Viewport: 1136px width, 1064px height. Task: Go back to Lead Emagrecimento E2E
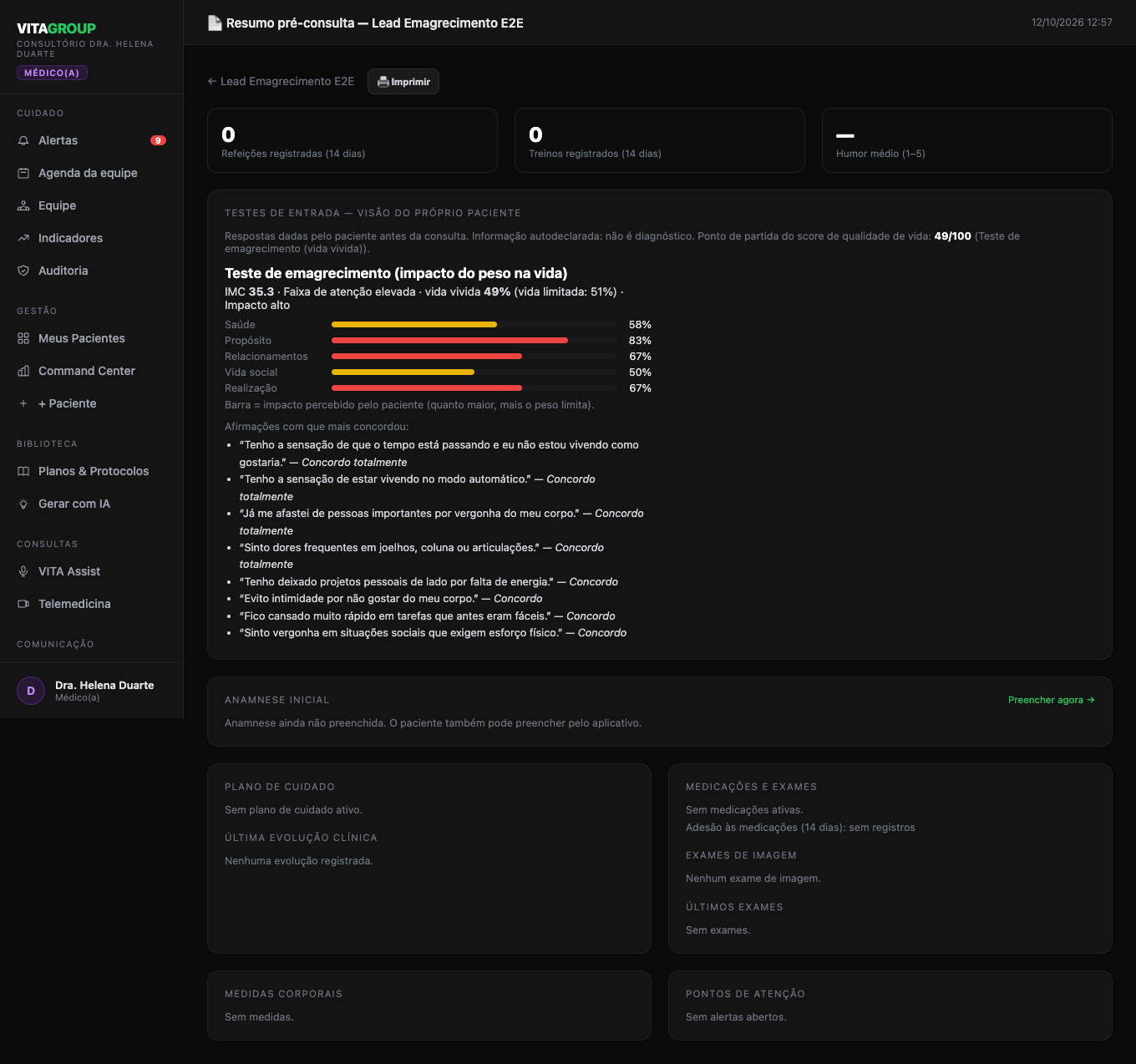point(281,81)
